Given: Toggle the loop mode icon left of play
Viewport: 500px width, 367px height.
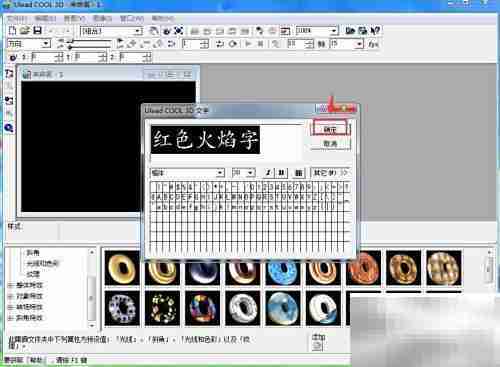Looking at the screenshot, I should coord(220,44).
